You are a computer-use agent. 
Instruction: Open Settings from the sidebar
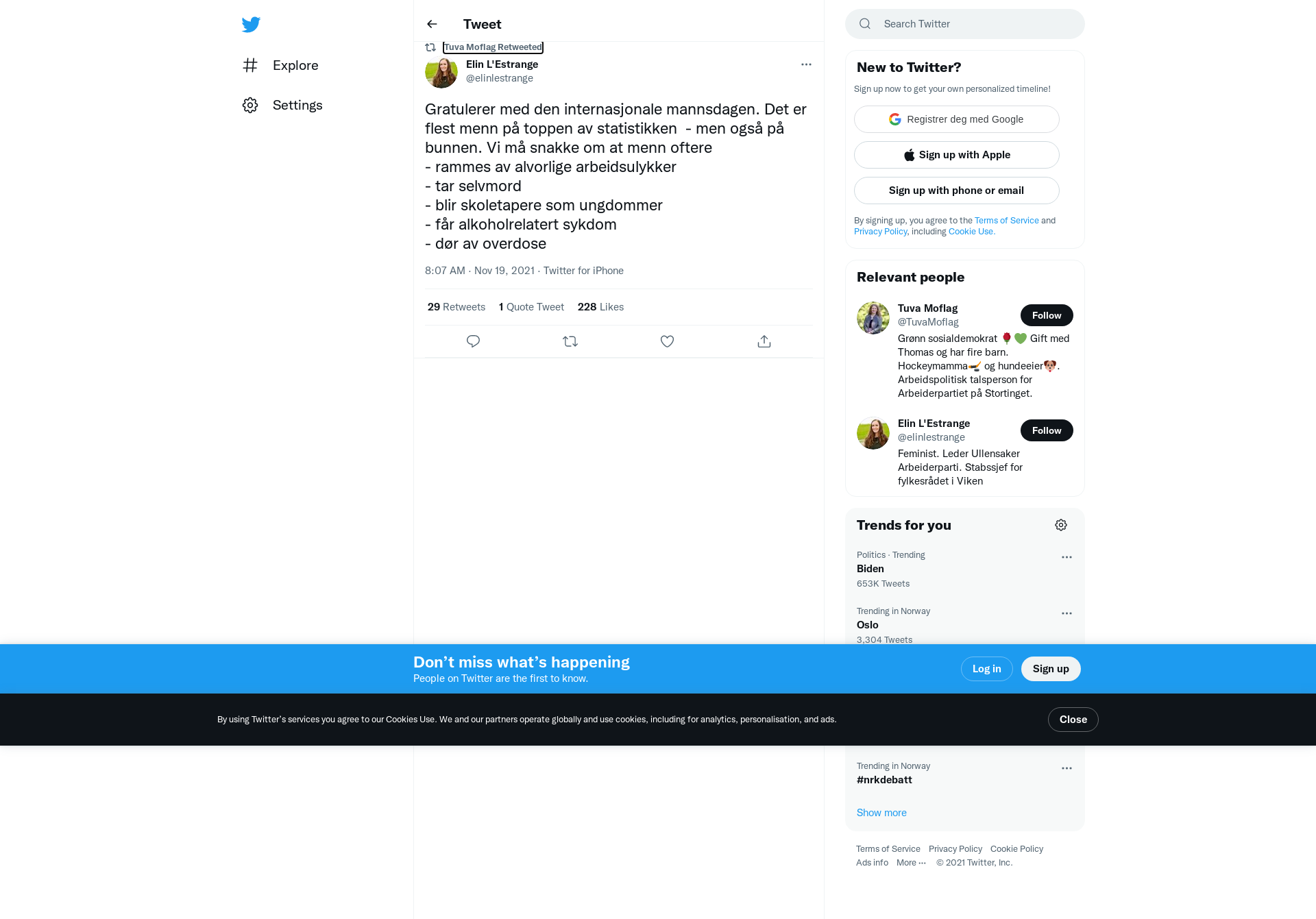click(x=282, y=105)
